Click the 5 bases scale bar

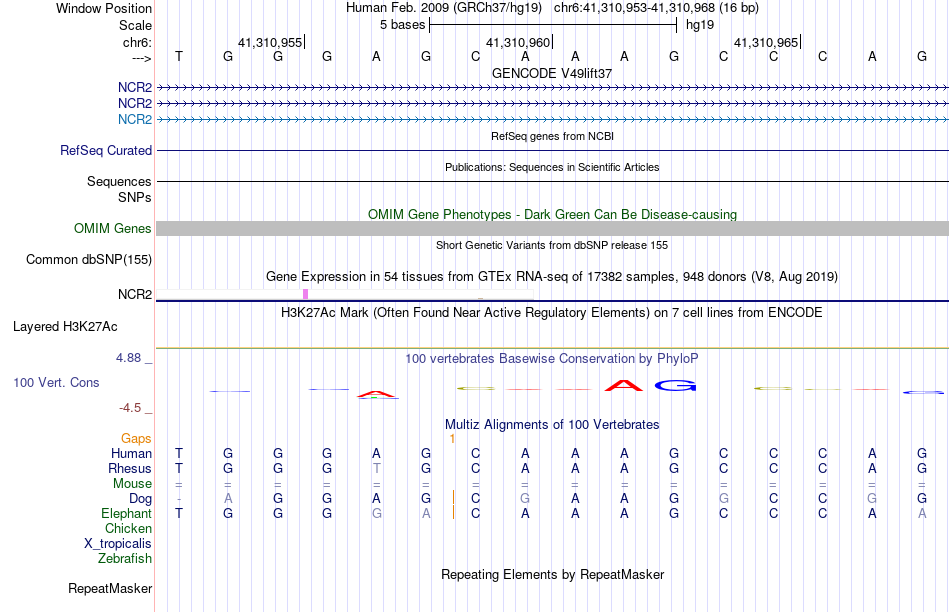tap(553, 25)
